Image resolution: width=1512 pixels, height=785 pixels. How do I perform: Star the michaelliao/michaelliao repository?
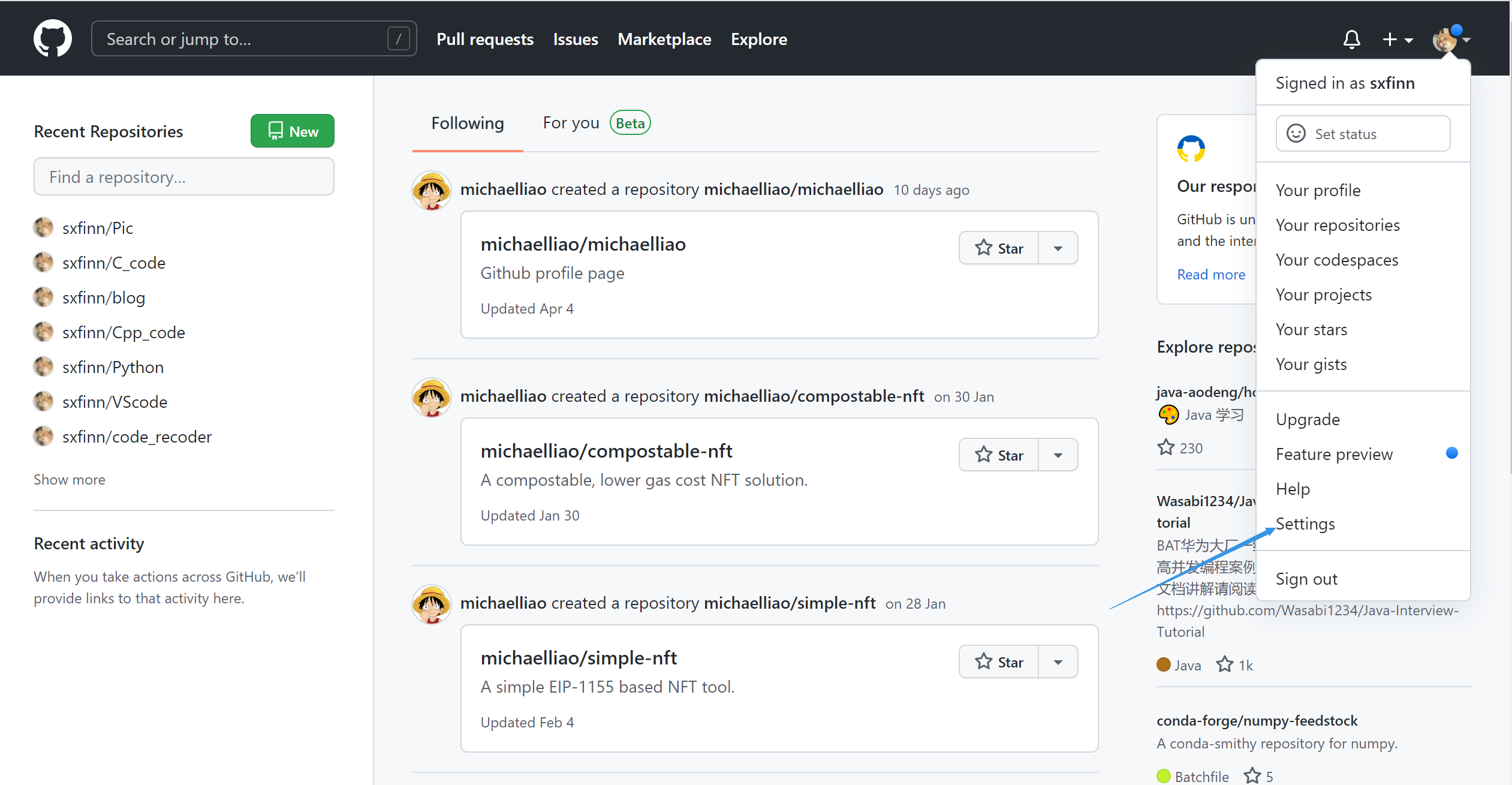[999, 248]
